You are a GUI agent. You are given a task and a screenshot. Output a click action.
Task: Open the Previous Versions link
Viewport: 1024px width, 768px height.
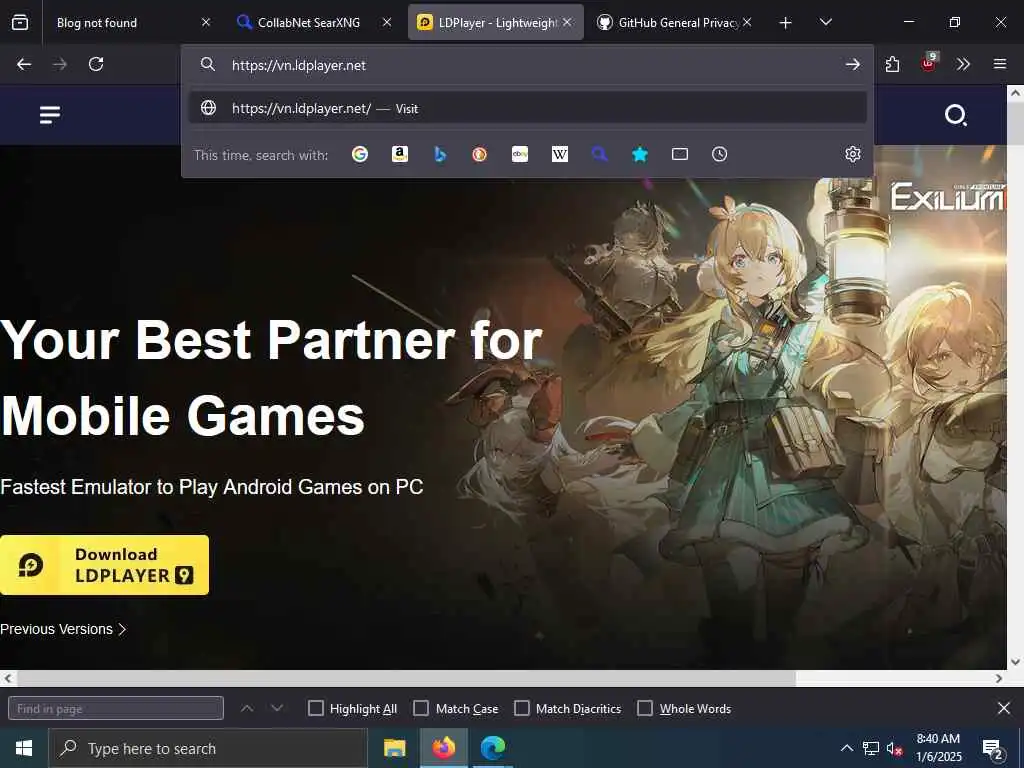point(63,629)
